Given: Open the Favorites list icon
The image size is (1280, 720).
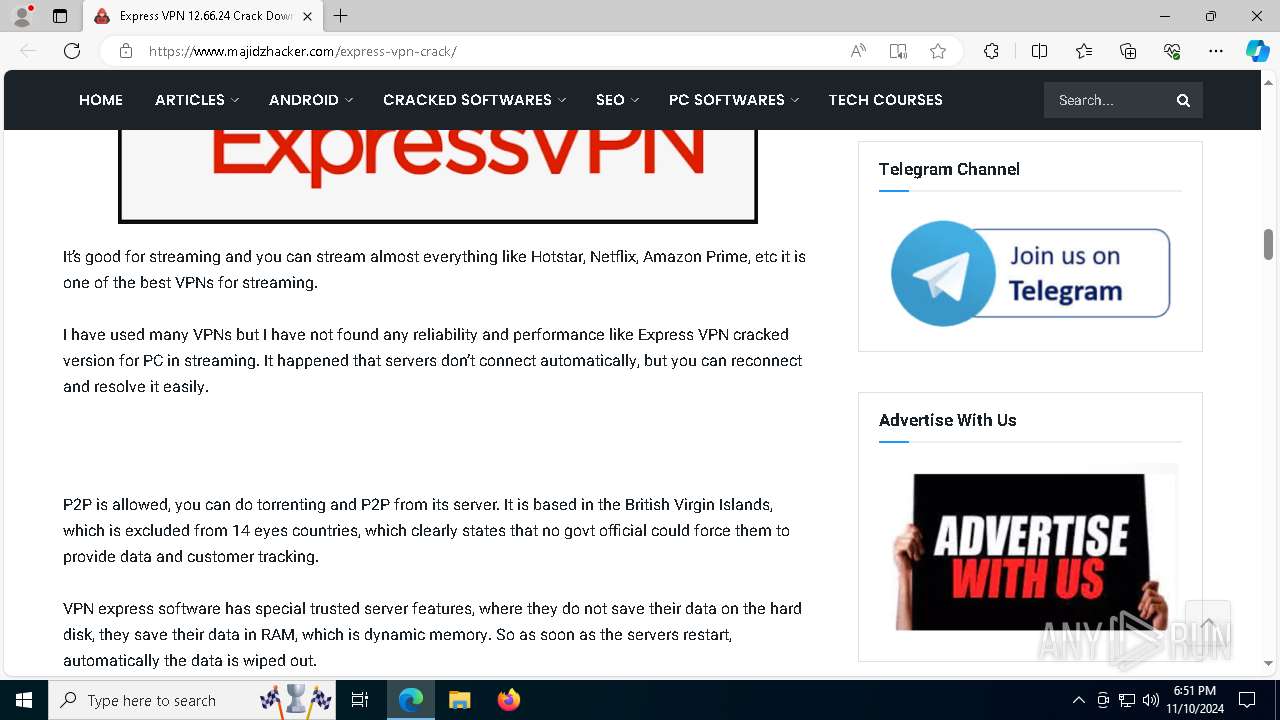Looking at the screenshot, I should coord(1084,51).
